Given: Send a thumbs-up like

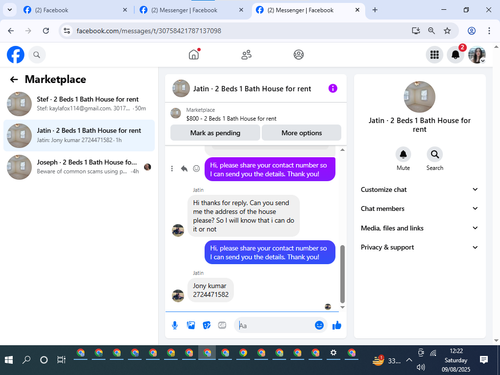Looking at the screenshot, I should pos(337,325).
